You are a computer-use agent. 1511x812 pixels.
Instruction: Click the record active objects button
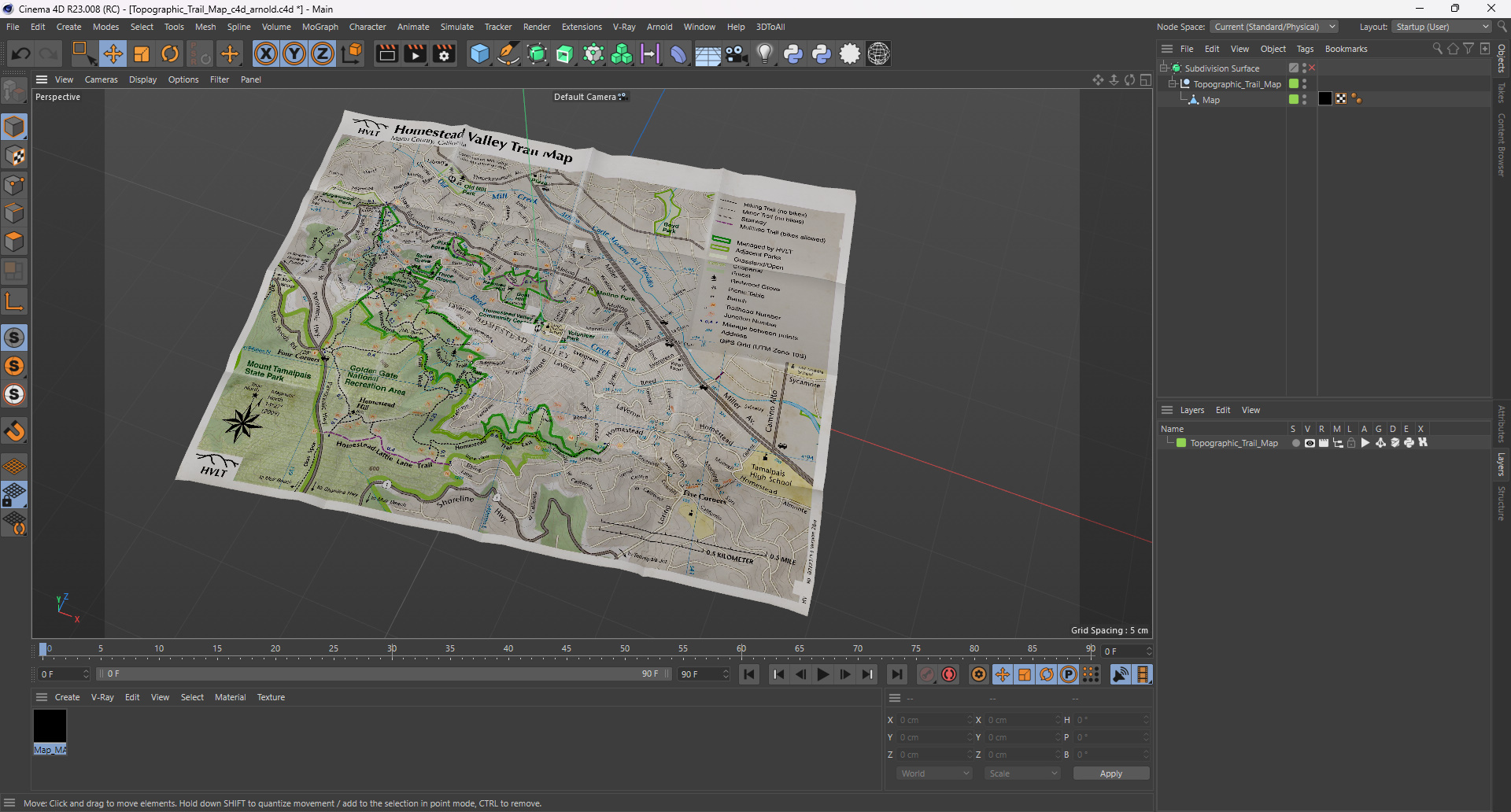(927, 674)
